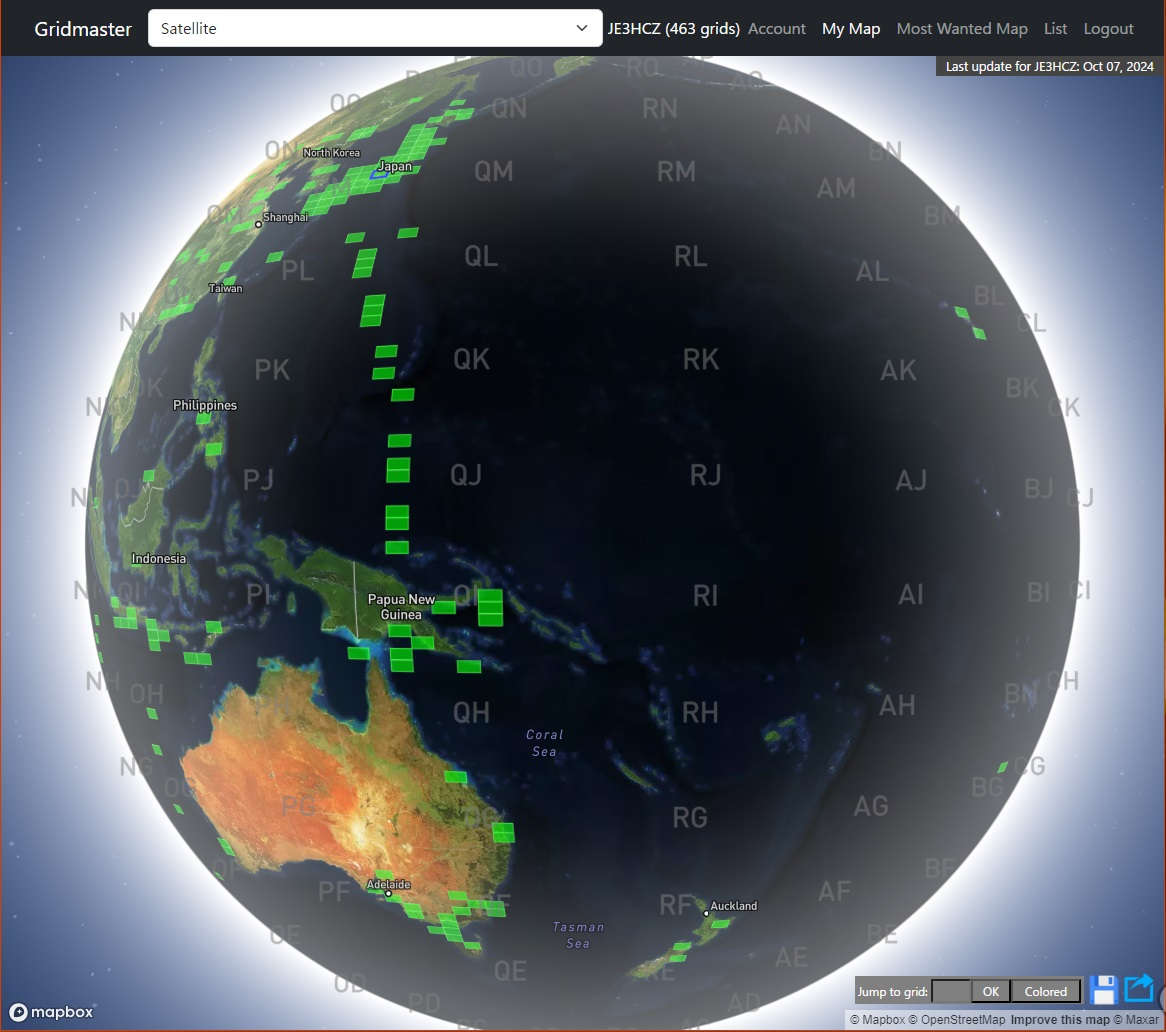Click the Jump to grid input field
Viewport: 1166px width, 1032px height.
click(x=950, y=991)
